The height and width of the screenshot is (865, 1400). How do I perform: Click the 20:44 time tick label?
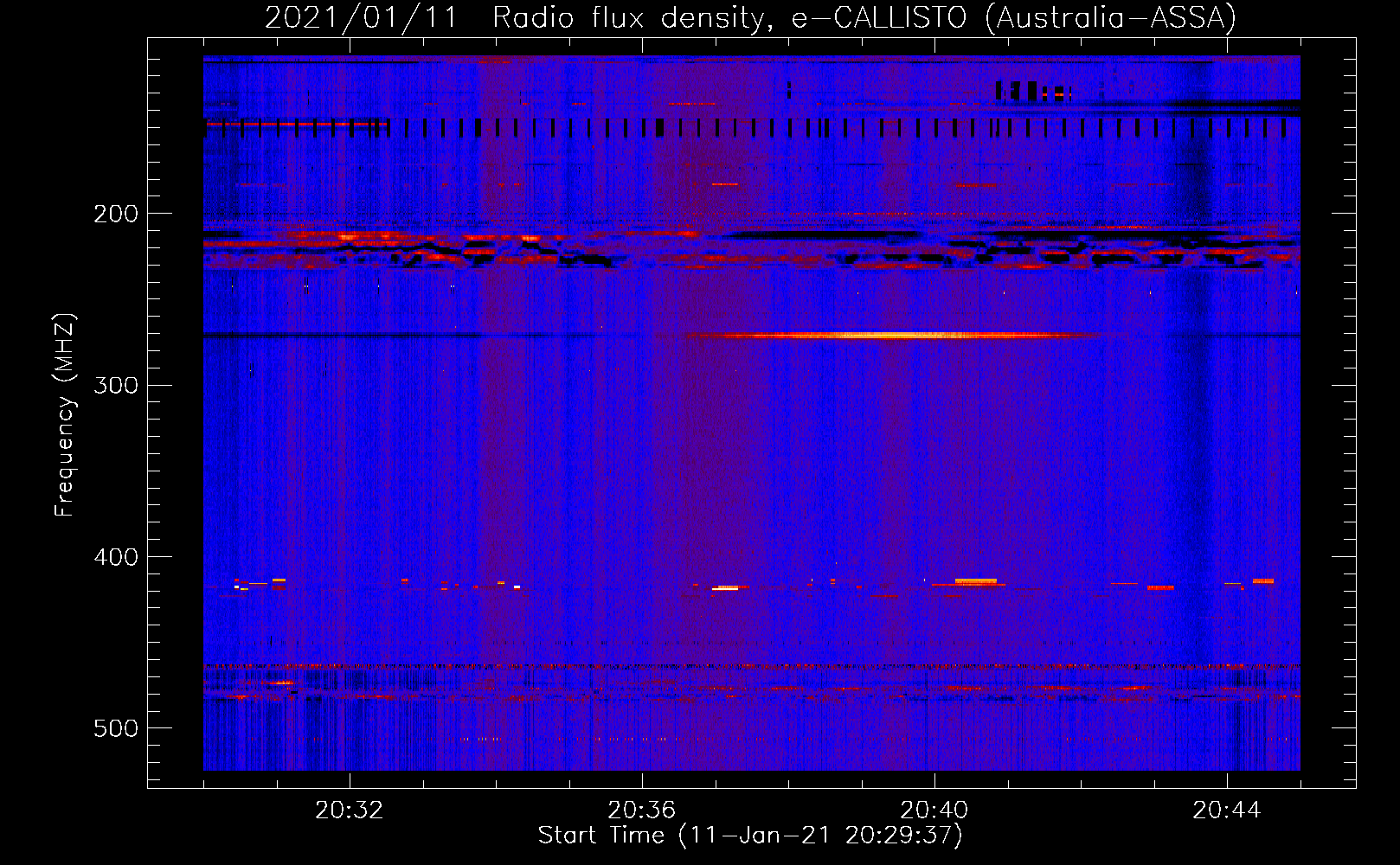[1227, 811]
